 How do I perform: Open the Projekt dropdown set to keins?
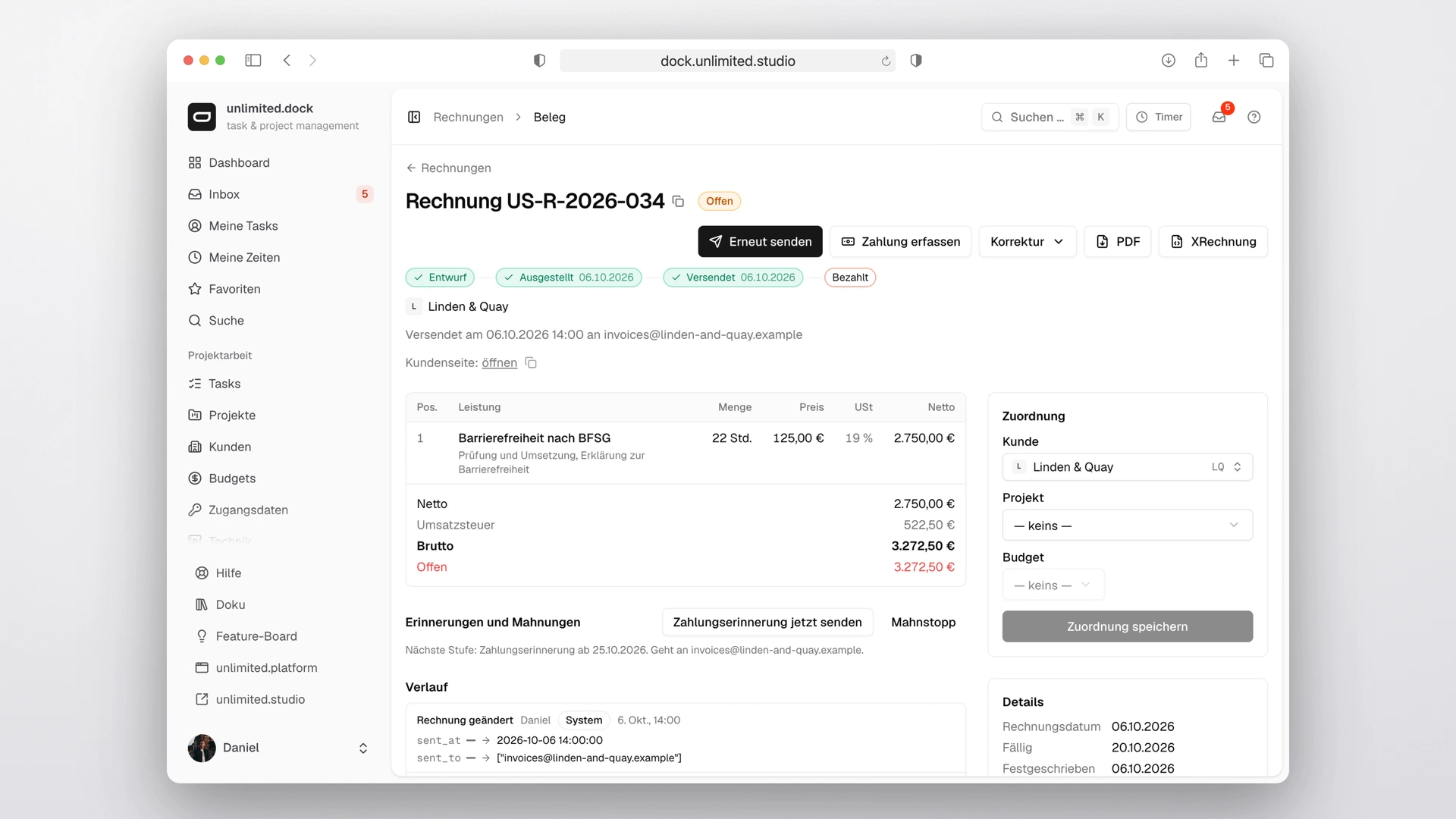pyautogui.click(x=1128, y=526)
